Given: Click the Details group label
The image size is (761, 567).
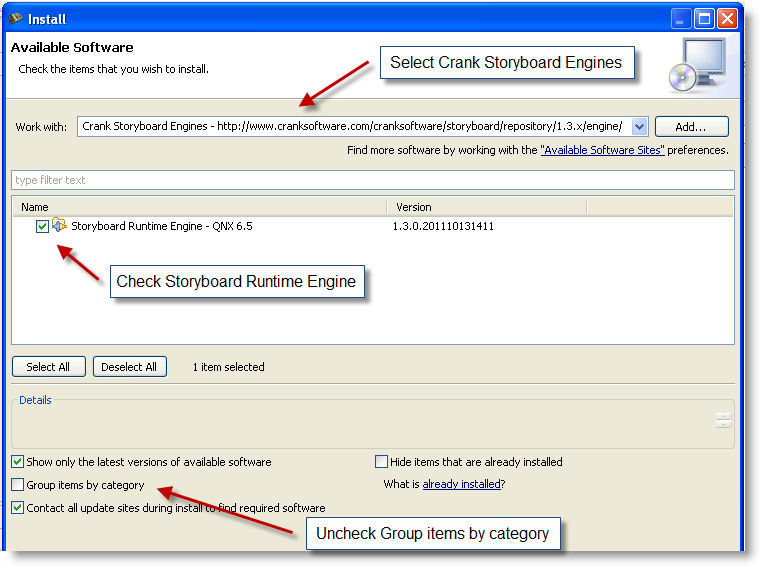Looking at the screenshot, I should click(35, 400).
